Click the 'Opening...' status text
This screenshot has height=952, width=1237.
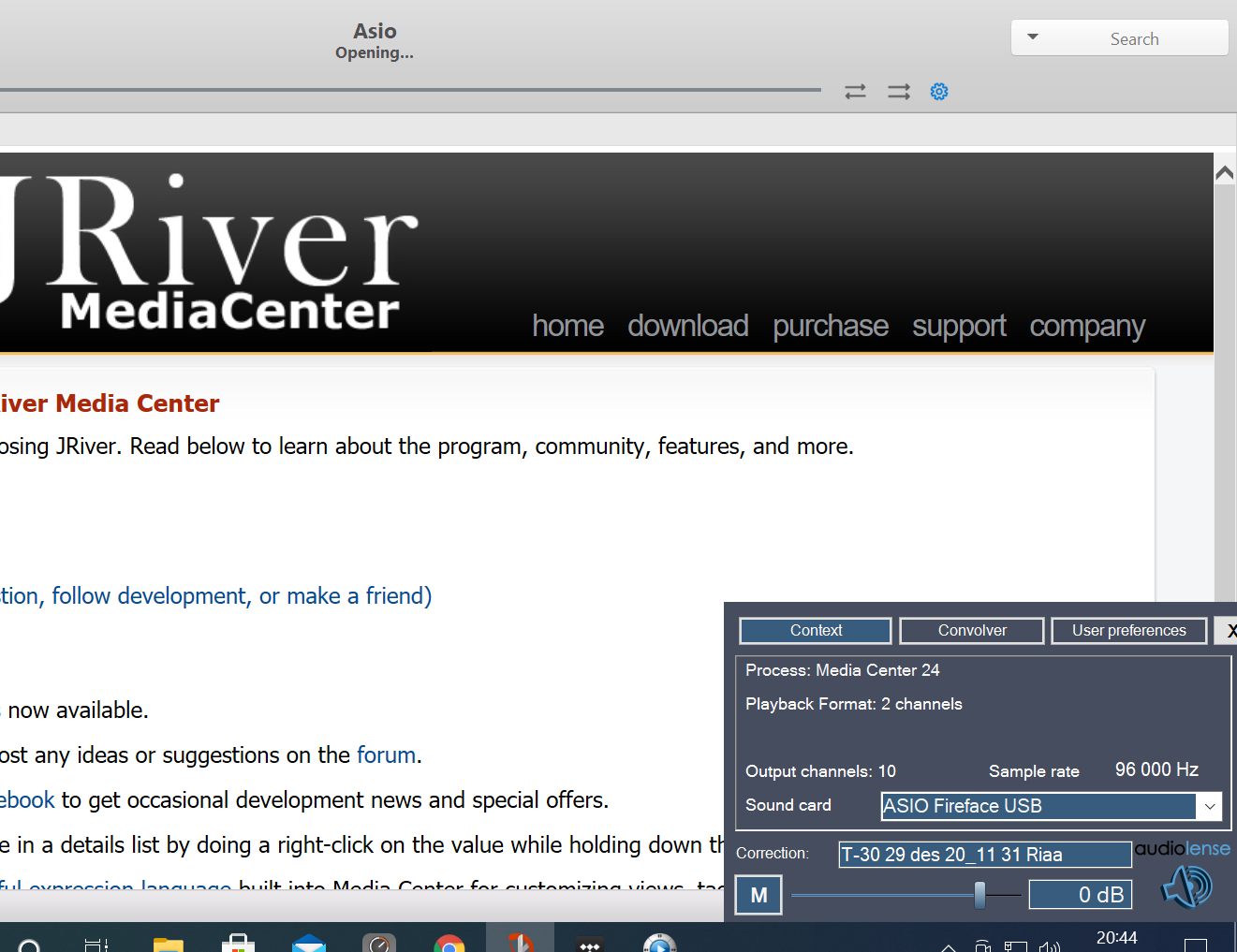(375, 53)
